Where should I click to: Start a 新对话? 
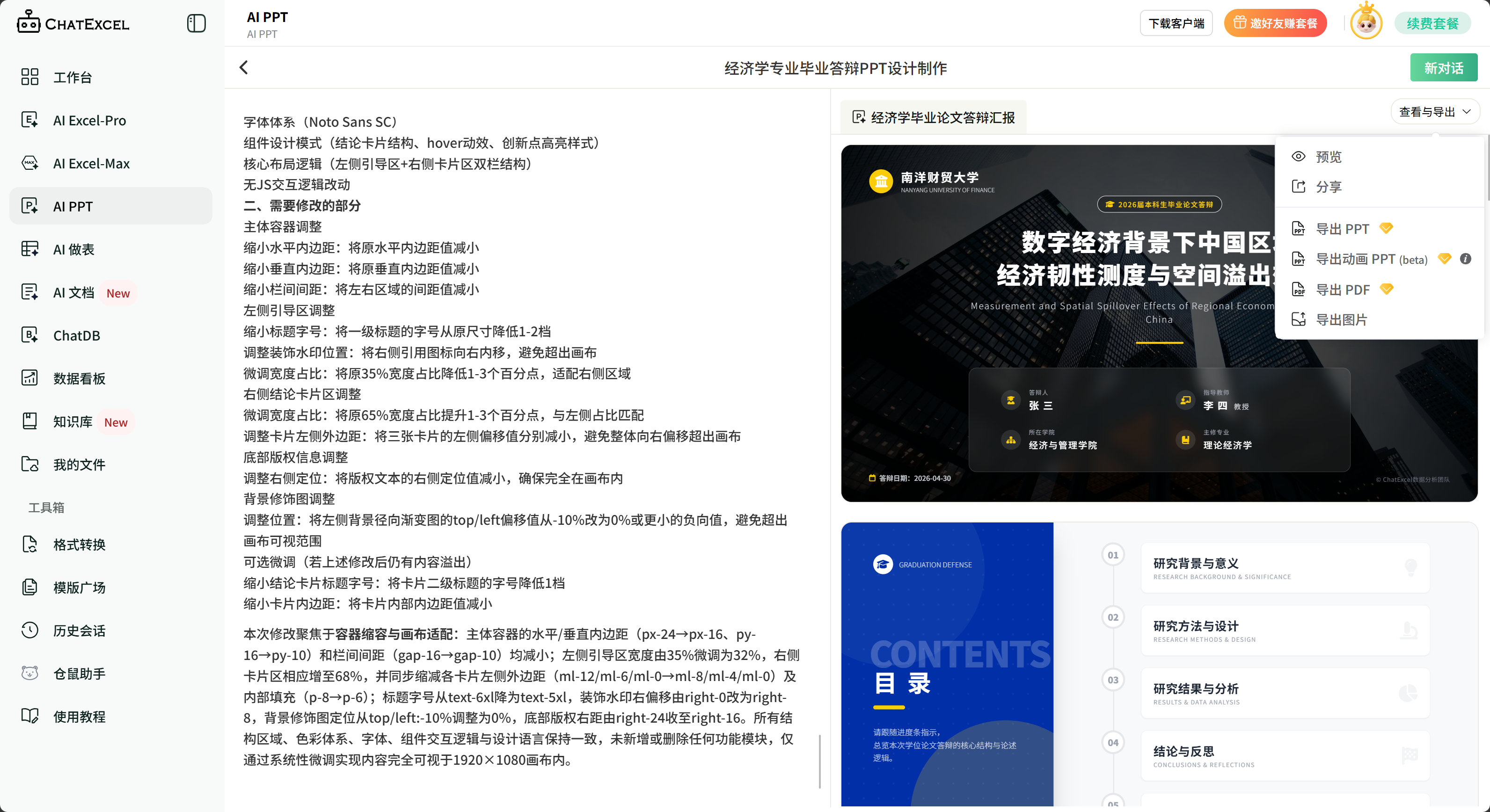coord(1443,68)
